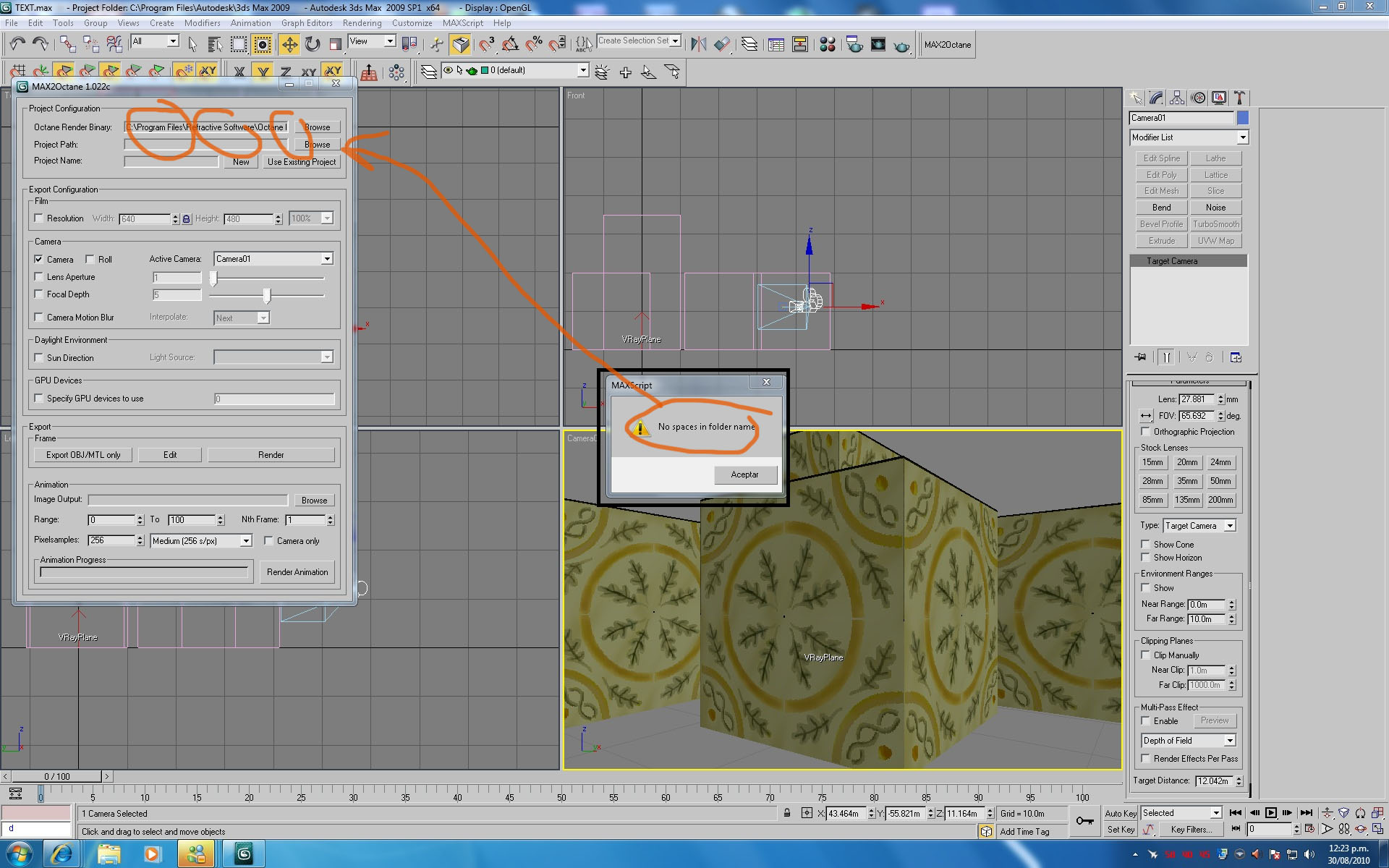Enable the Lens Aperture checkbox
The height and width of the screenshot is (868, 1389).
point(39,276)
